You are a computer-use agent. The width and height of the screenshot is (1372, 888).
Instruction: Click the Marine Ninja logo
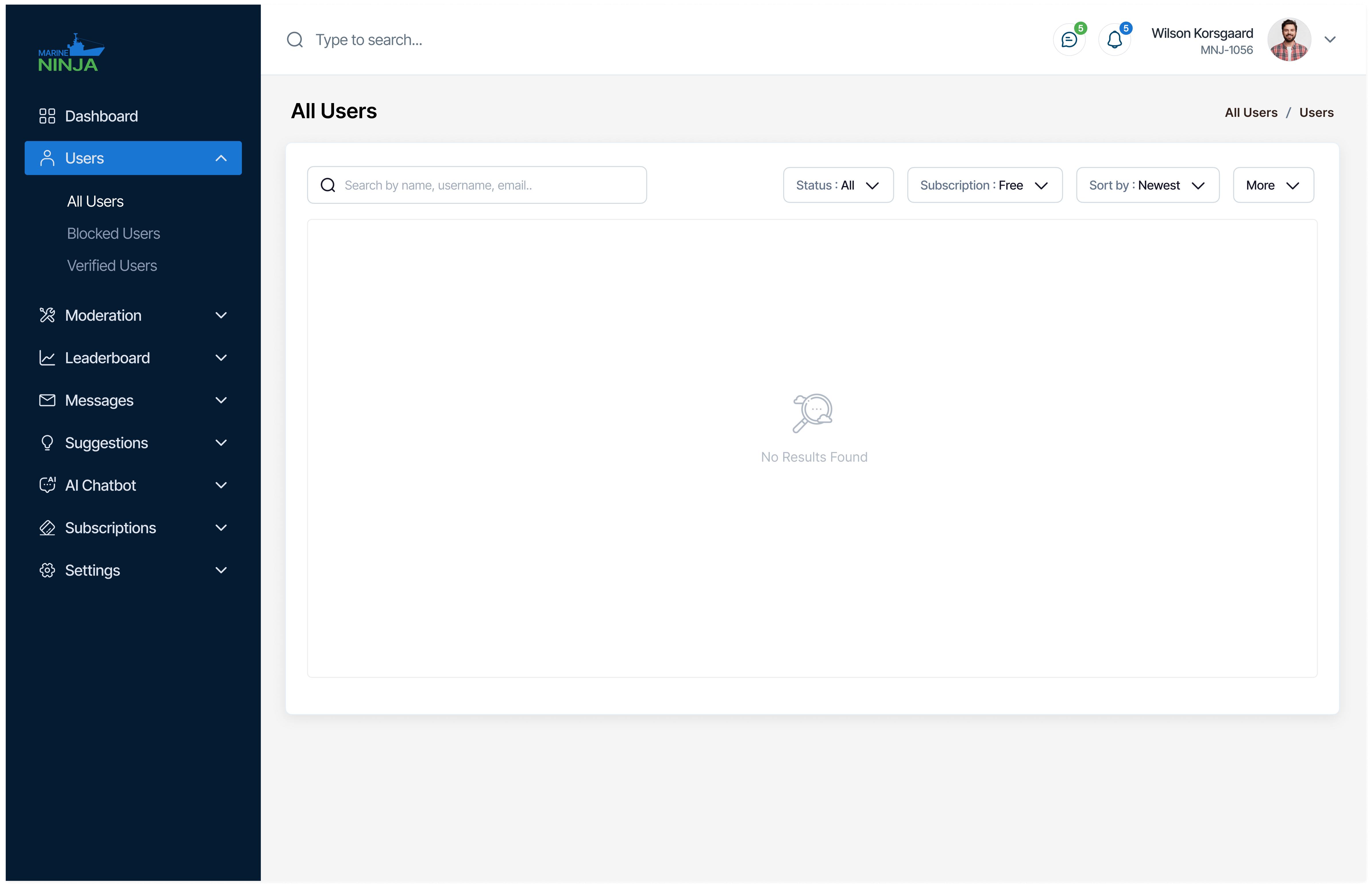[x=70, y=53]
